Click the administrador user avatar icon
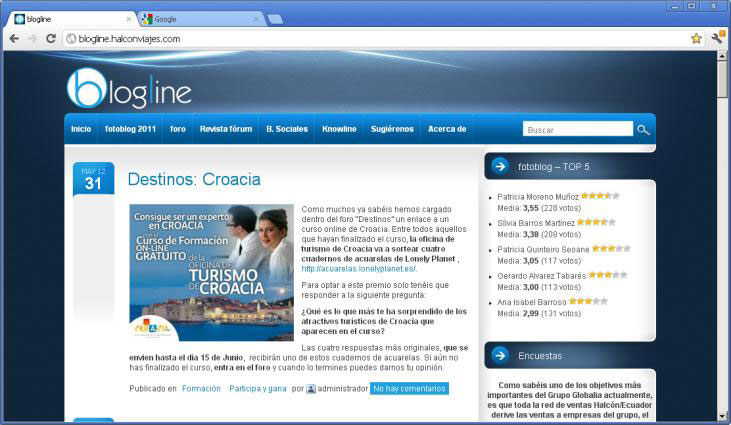This screenshot has height=425, width=731. coord(310,389)
